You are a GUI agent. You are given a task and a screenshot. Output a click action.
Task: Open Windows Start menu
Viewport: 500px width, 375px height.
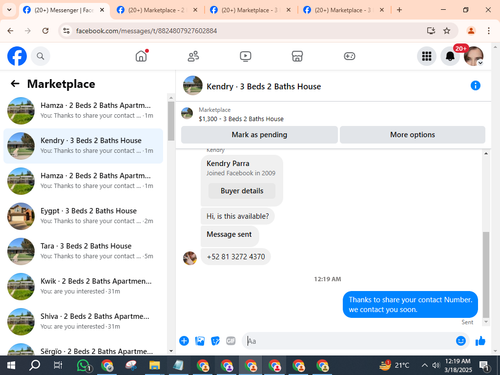[11, 365]
